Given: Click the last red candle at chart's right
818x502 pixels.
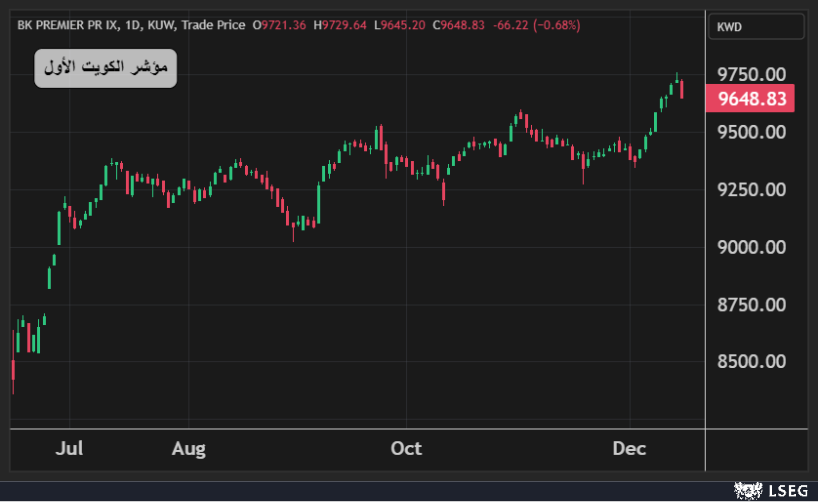Looking at the screenshot, I should (x=682, y=89).
